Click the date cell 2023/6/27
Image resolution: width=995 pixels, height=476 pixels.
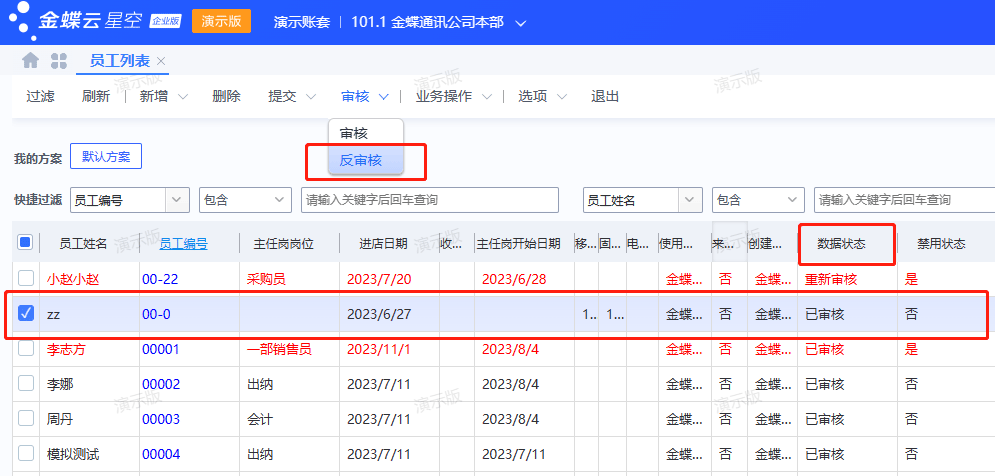380,314
